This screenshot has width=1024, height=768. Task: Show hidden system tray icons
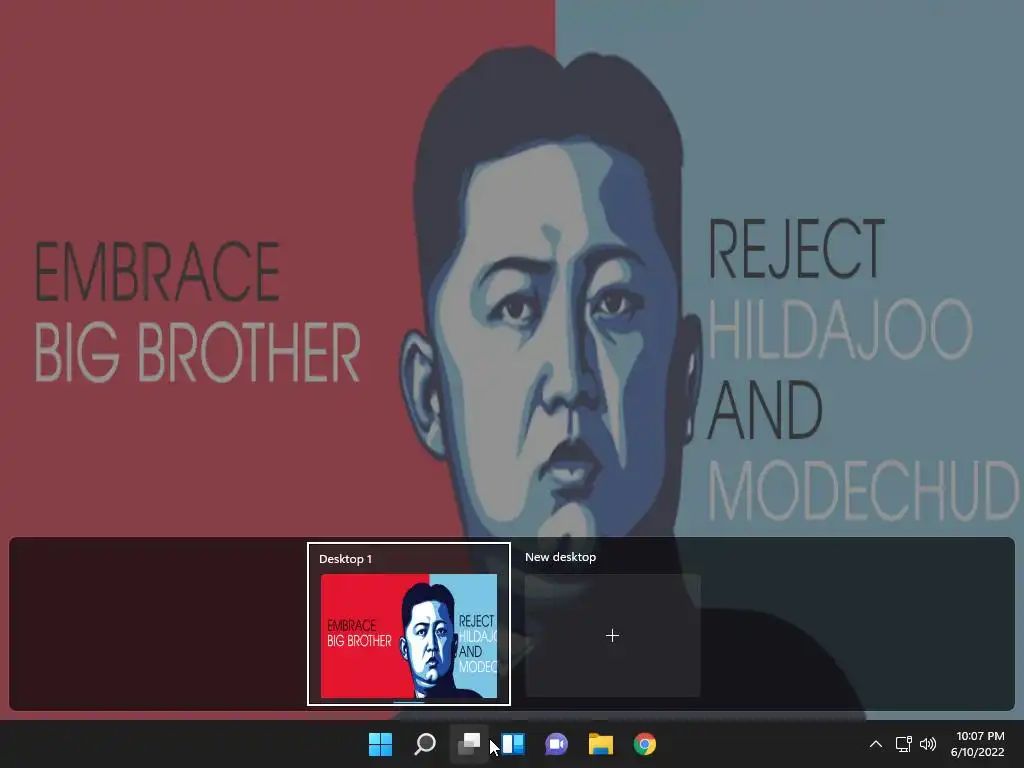tap(876, 744)
